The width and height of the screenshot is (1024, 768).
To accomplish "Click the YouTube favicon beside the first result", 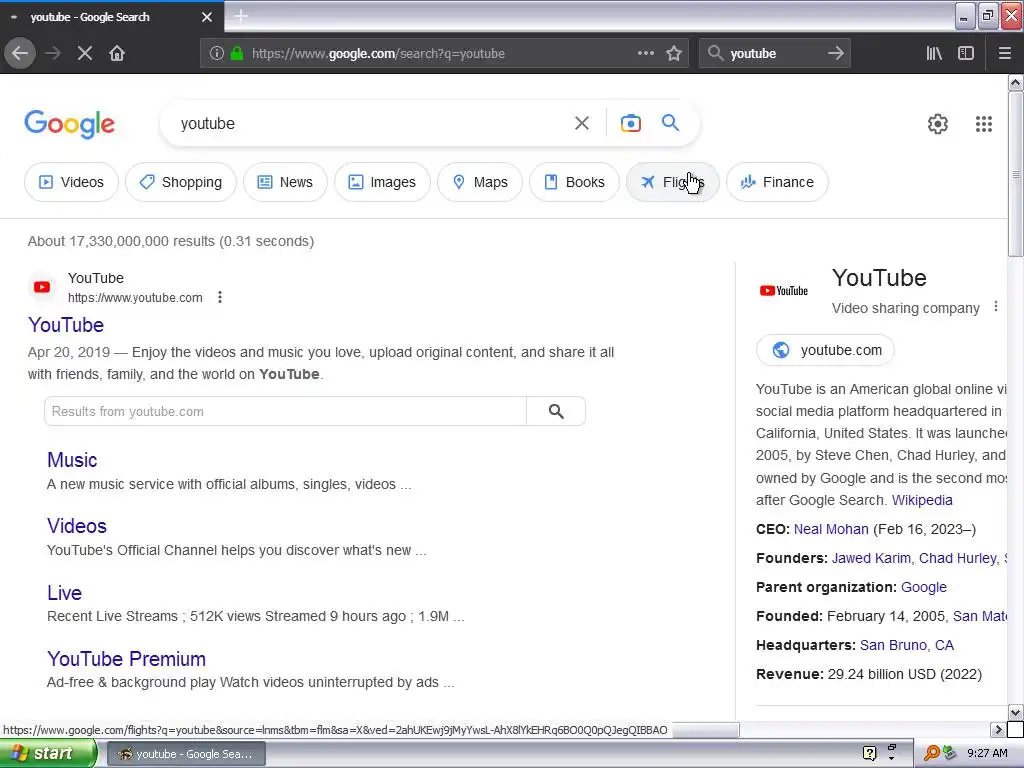I will coord(42,287).
